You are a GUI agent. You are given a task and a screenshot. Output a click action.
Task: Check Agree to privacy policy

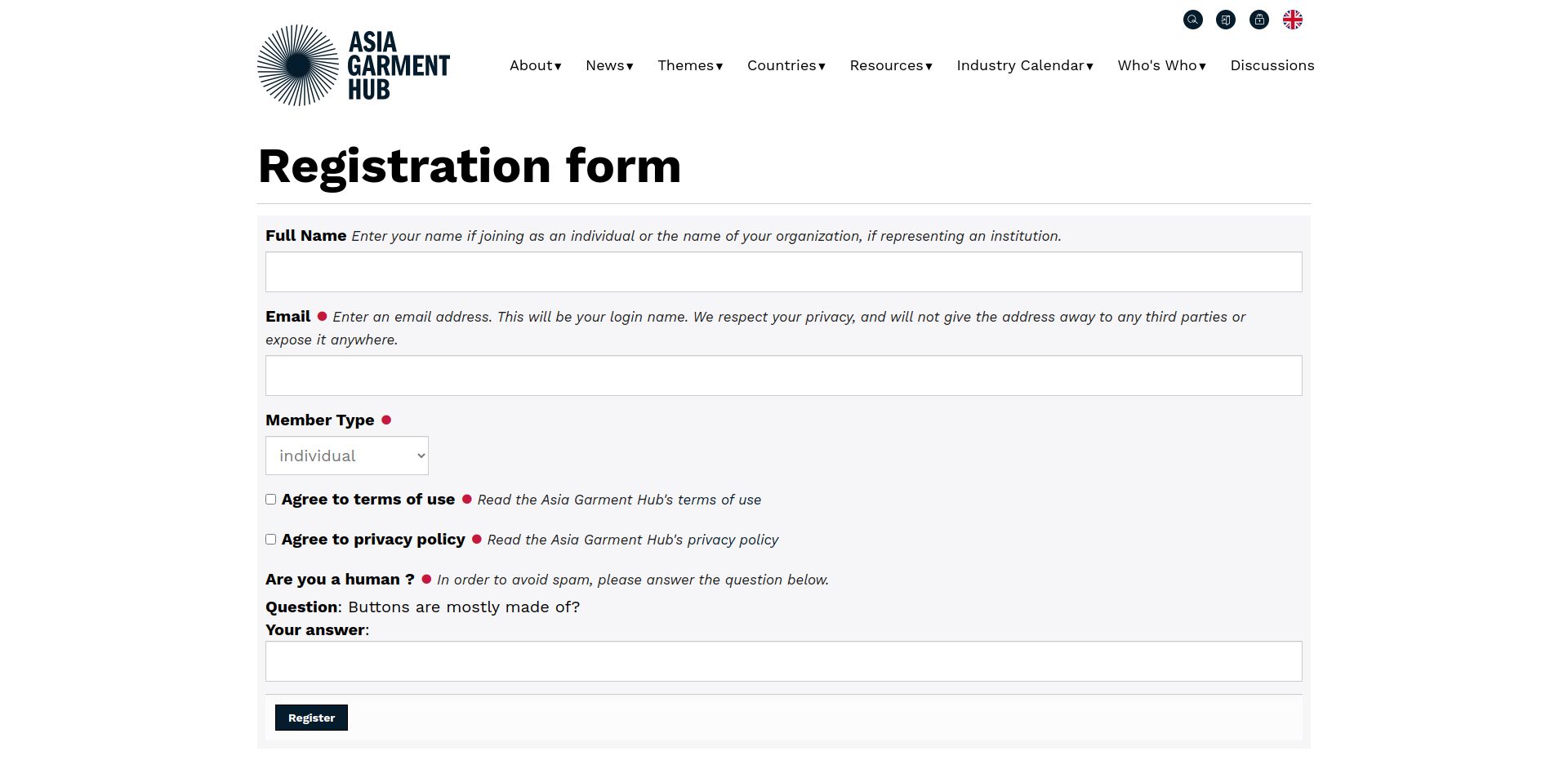coord(270,539)
